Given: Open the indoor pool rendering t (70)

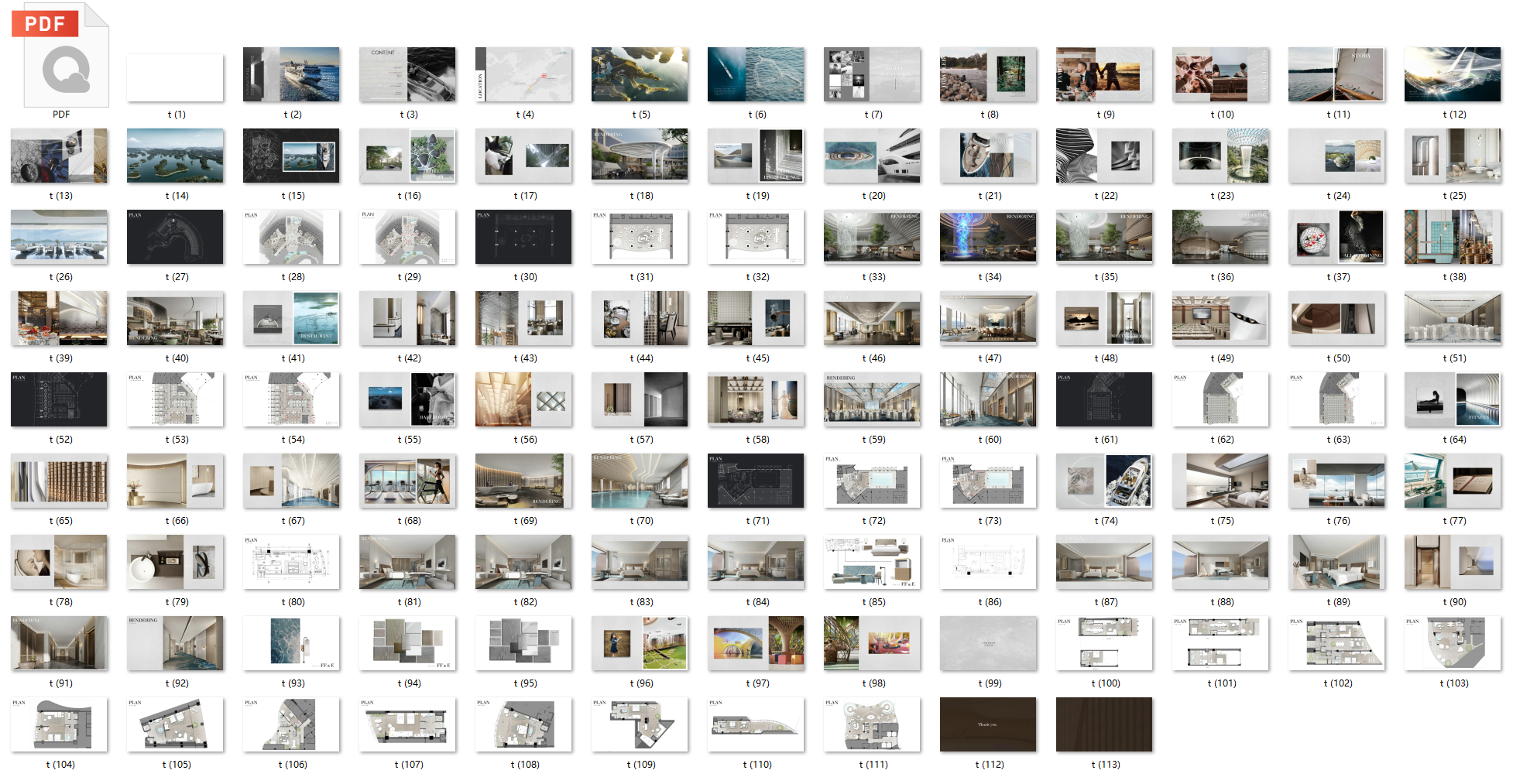Looking at the screenshot, I should [640, 481].
